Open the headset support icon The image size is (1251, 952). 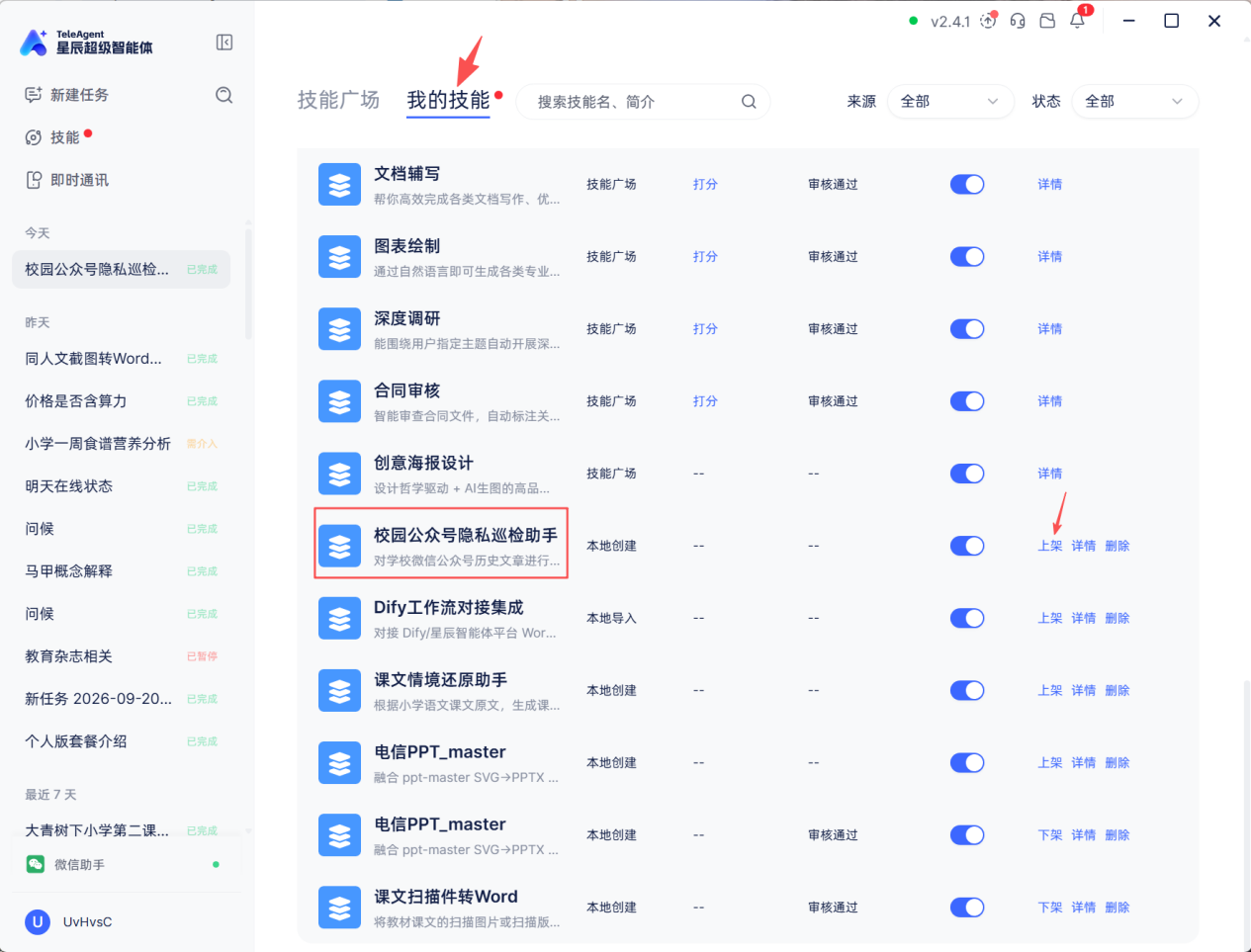(1018, 21)
